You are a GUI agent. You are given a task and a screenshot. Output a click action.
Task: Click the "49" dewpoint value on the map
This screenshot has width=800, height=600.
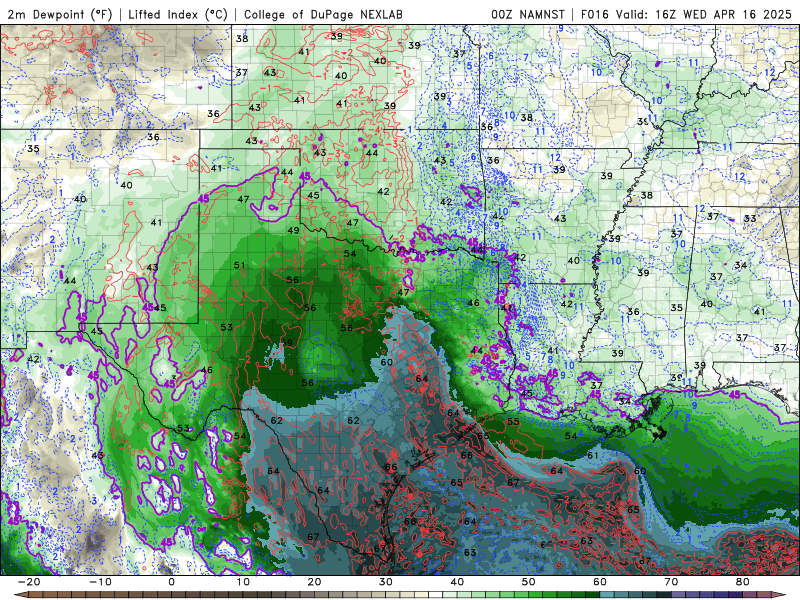coord(293,230)
